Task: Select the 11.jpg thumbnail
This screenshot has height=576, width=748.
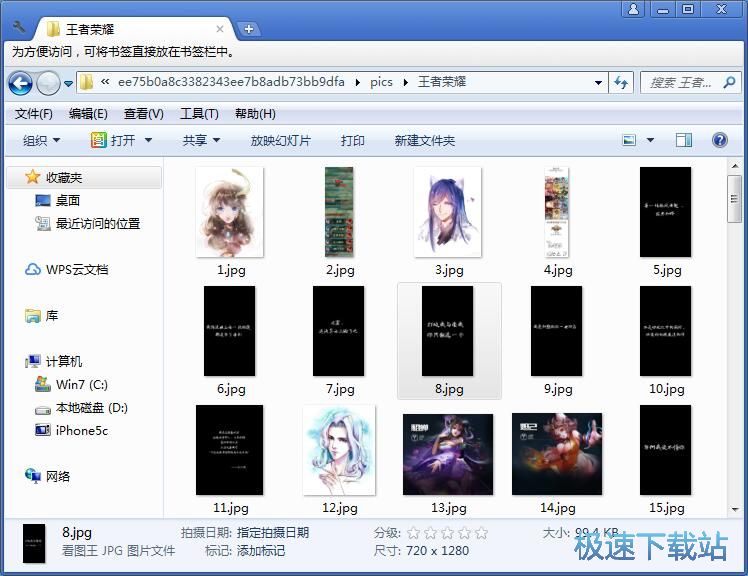Action: (229, 450)
